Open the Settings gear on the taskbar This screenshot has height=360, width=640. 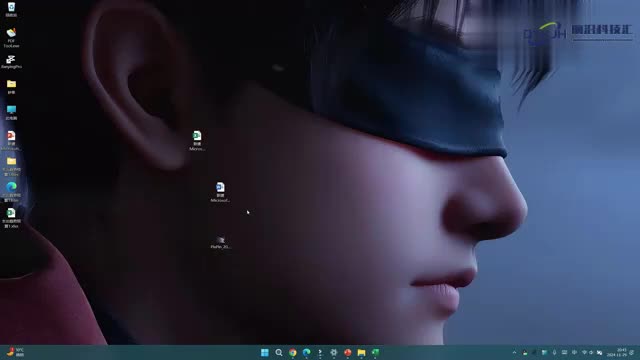point(334,352)
